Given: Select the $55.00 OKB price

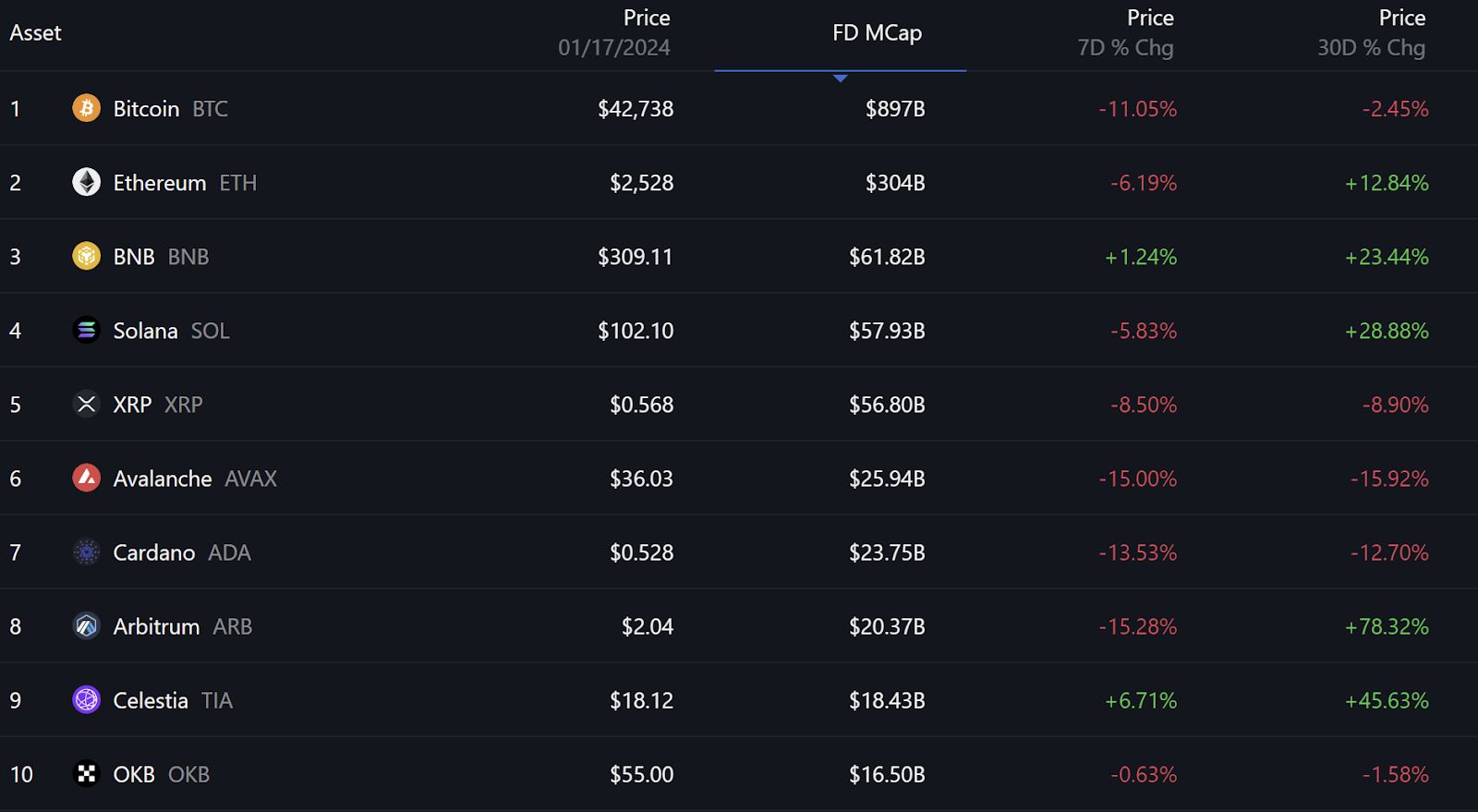Looking at the screenshot, I should coord(641,774).
